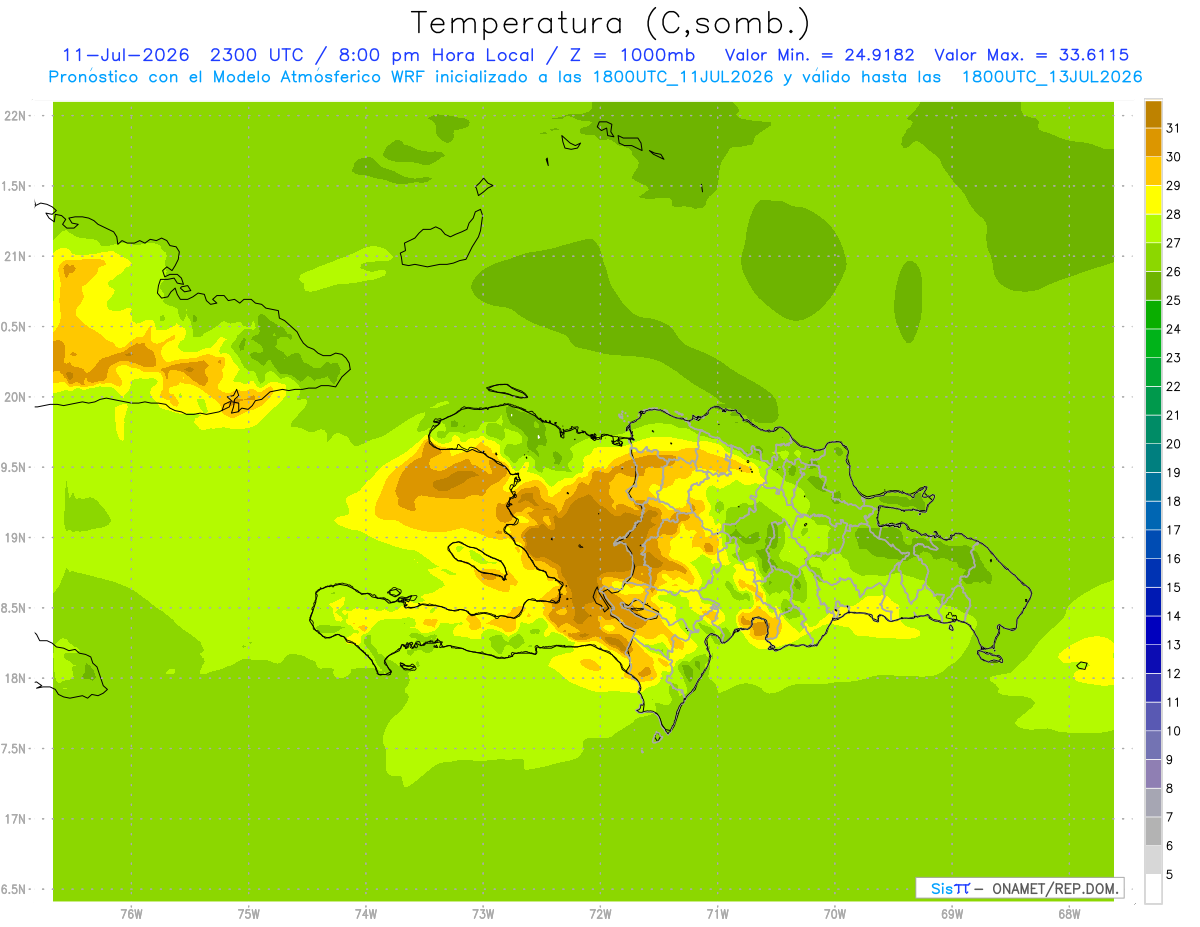Screen dimensions: 1200x927
Task: Click the legend value 21
Action: [x=1173, y=415]
